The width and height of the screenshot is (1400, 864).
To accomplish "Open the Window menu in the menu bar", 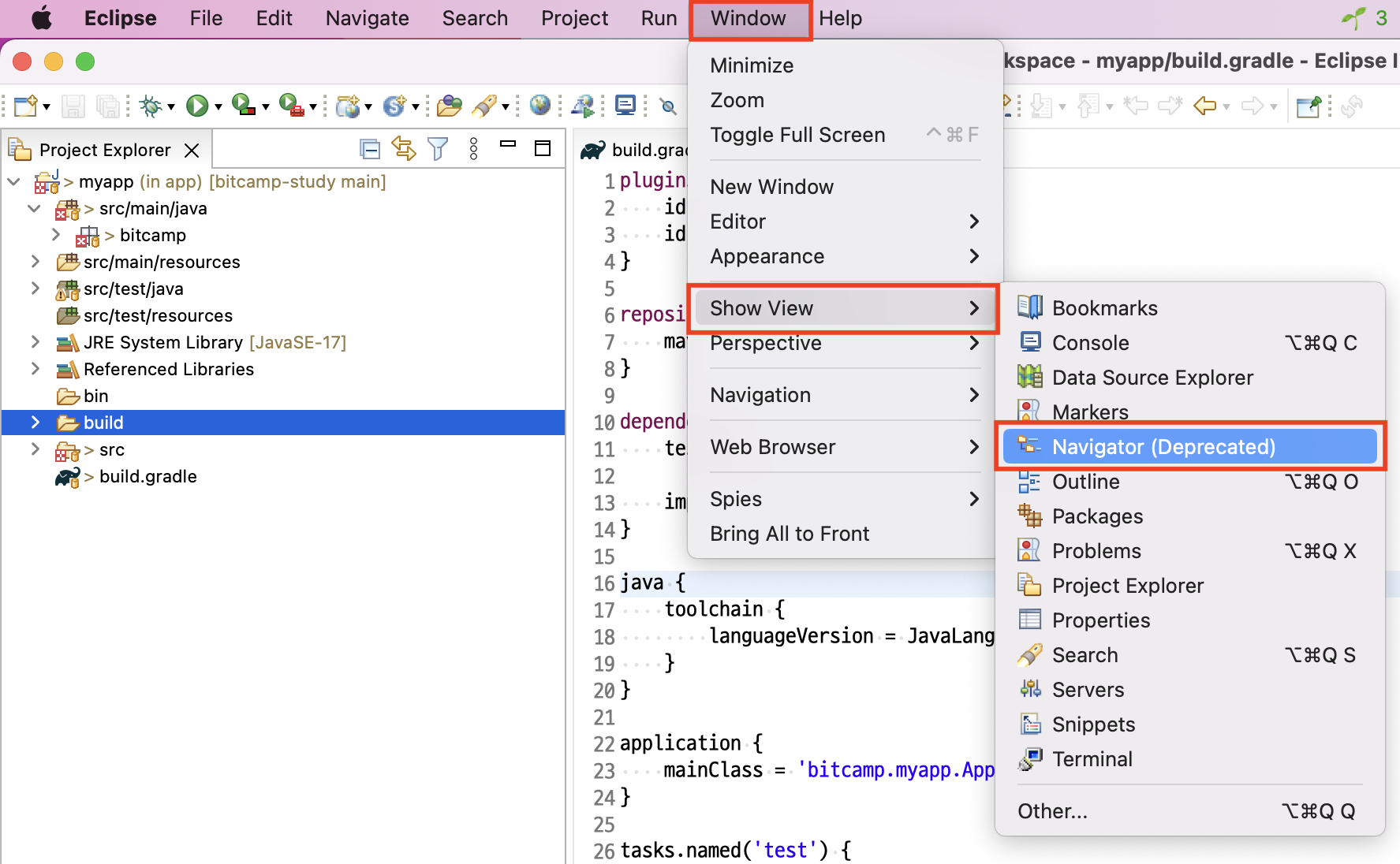I will [x=749, y=18].
